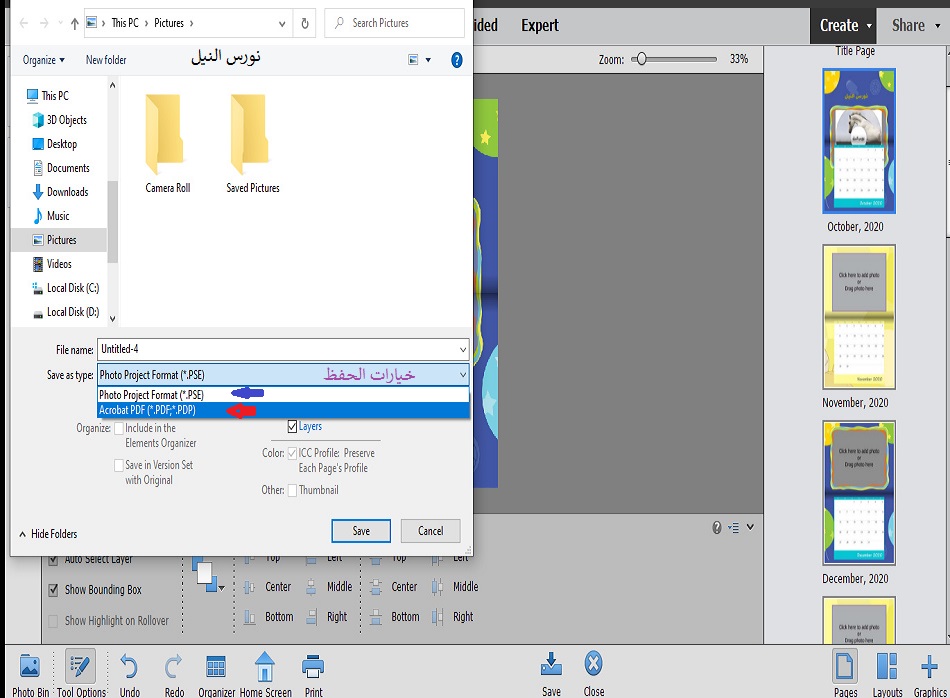Screen dimensions: 950x698
Task: Open the Organizer icon
Action: [x=215, y=668]
